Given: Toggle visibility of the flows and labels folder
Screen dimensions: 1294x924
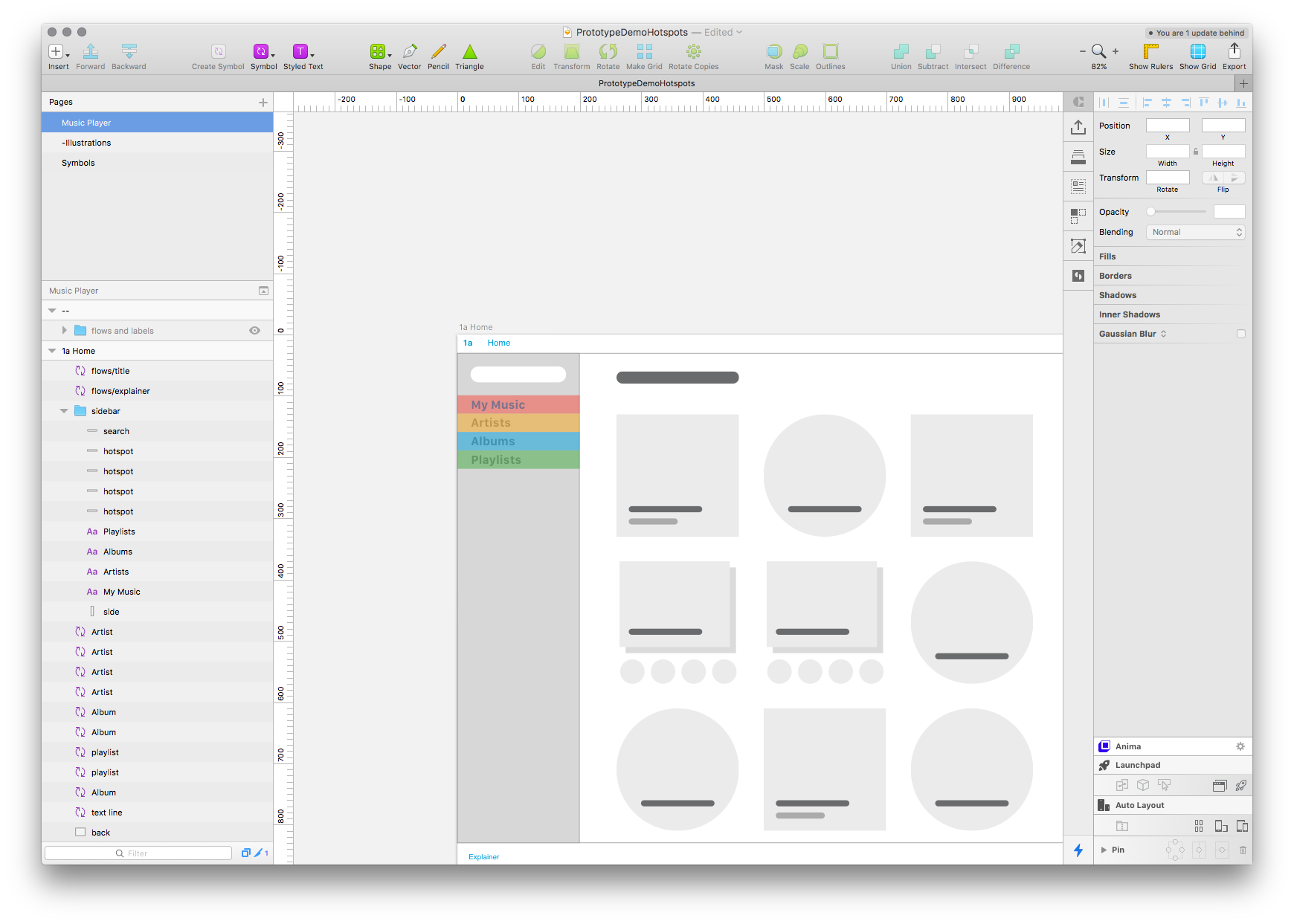Looking at the screenshot, I should pyautogui.click(x=254, y=330).
